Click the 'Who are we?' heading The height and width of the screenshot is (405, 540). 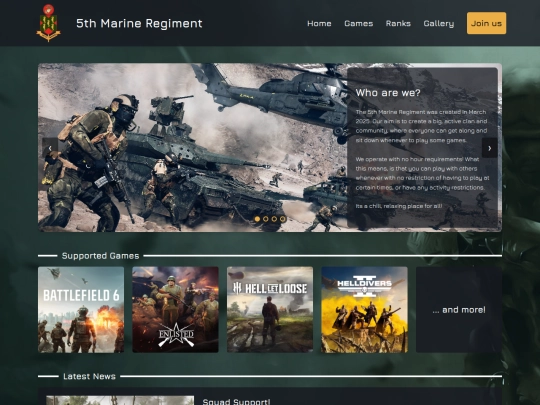pyautogui.click(x=388, y=93)
